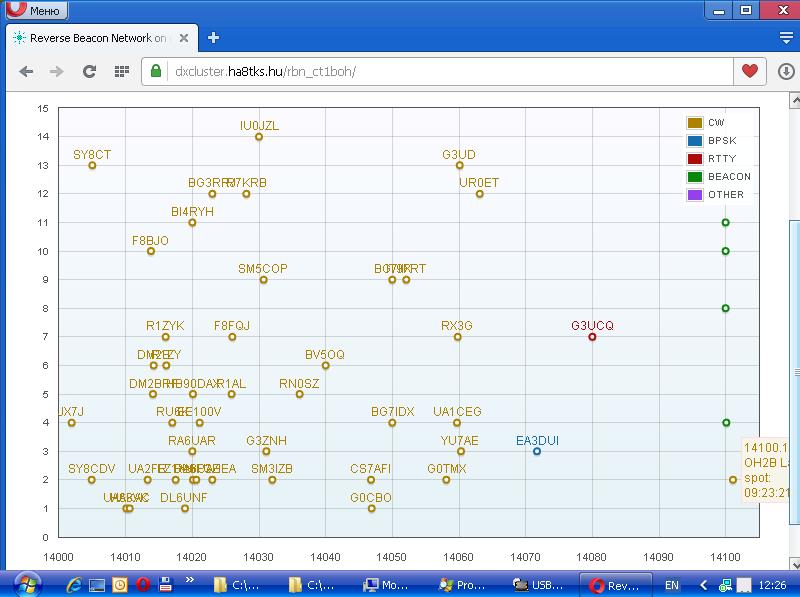The height and width of the screenshot is (597, 800).
Task: Add page to bookmarks with the heart icon
Action: click(749, 71)
